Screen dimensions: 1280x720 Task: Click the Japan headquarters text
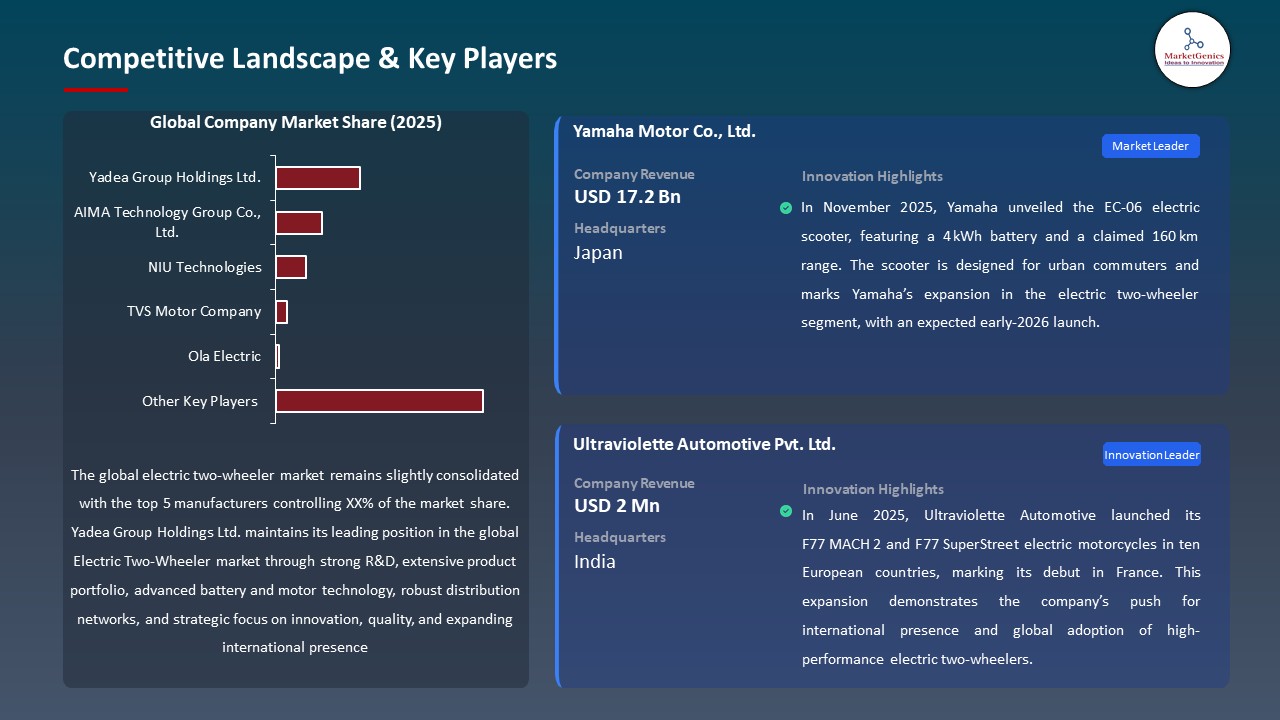pyautogui.click(x=598, y=253)
